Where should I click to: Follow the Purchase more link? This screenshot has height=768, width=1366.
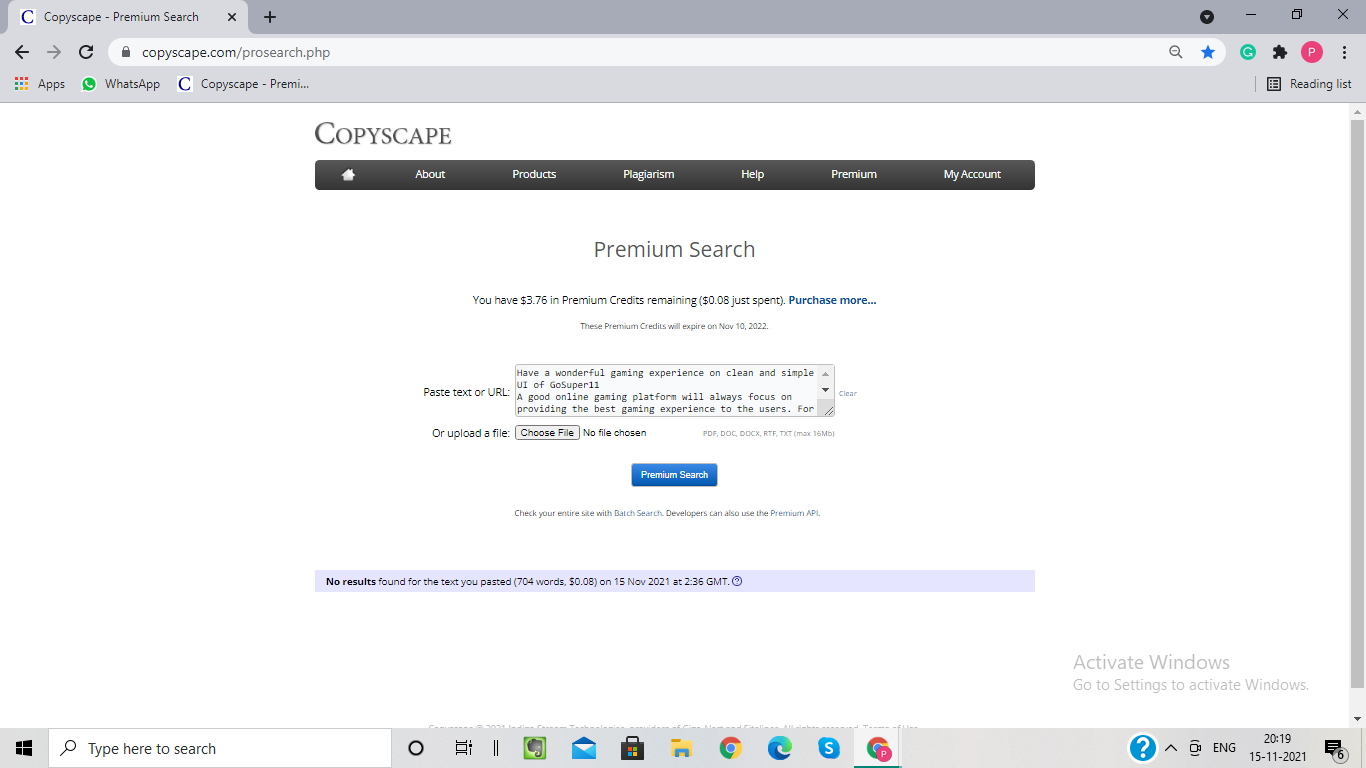tap(832, 300)
